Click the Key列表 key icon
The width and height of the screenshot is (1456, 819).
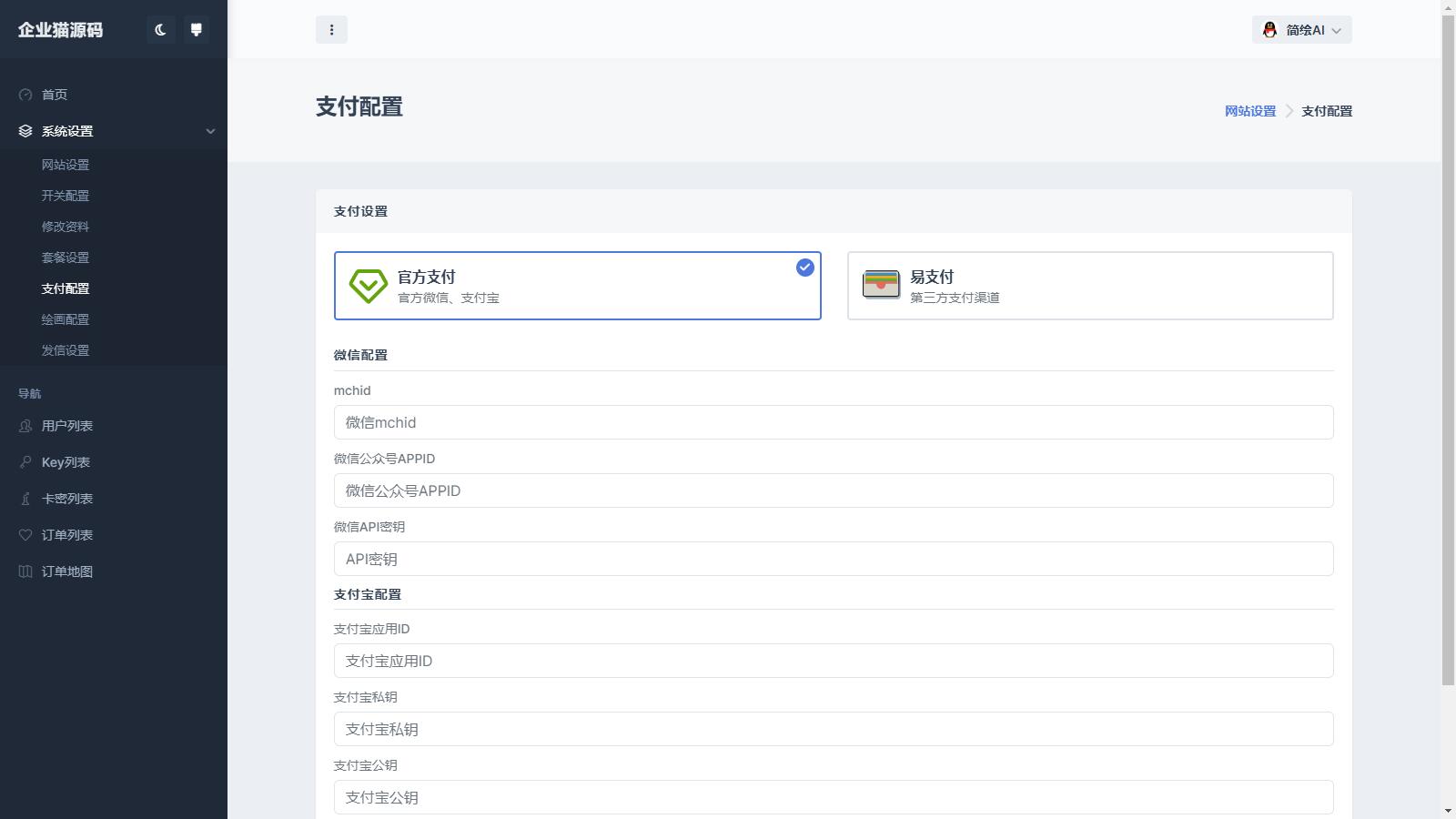point(25,462)
